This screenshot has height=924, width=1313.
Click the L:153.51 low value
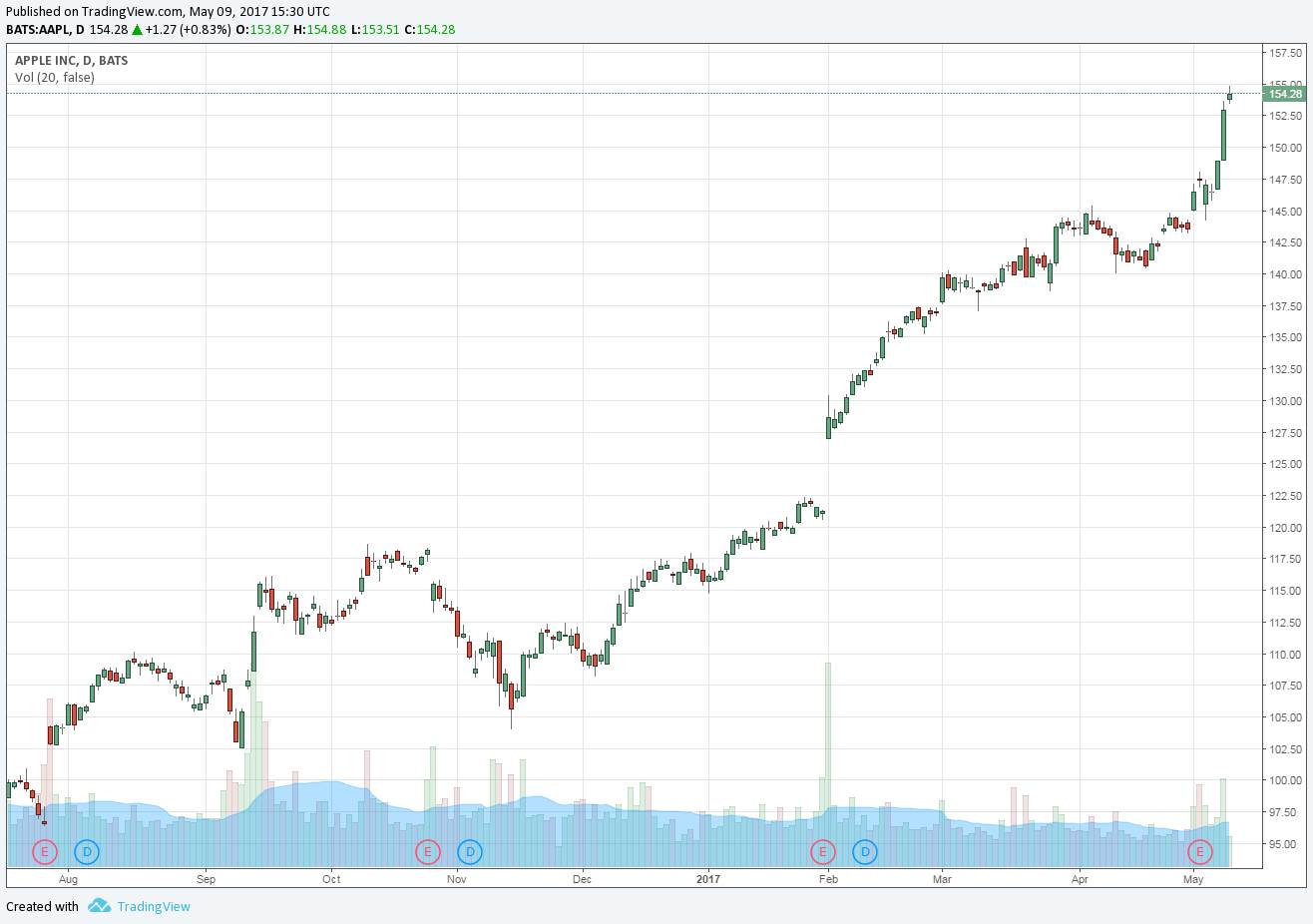point(375,29)
